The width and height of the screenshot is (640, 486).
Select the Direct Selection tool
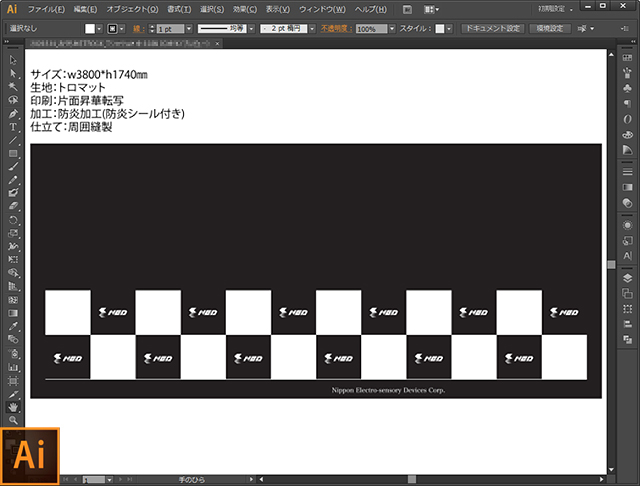[x=13, y=73]
